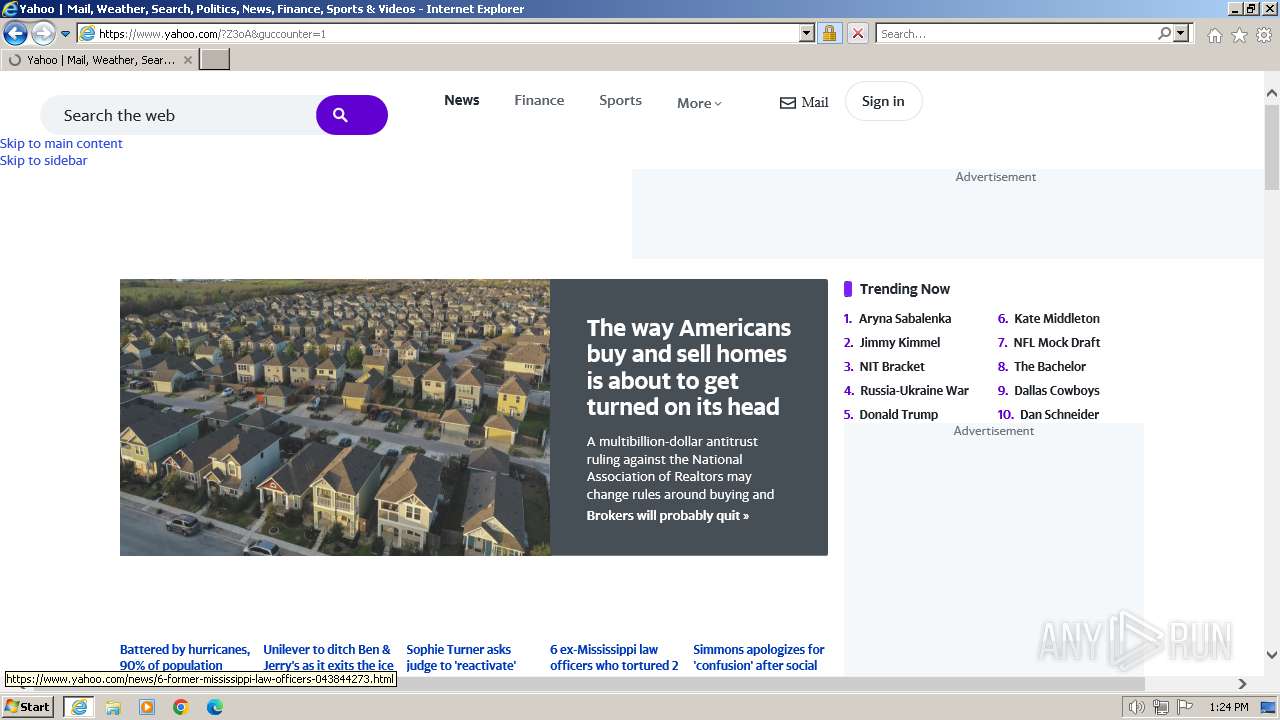The image size is (1280, 720).
Task: Click the Search the web field
Action: 178,115
